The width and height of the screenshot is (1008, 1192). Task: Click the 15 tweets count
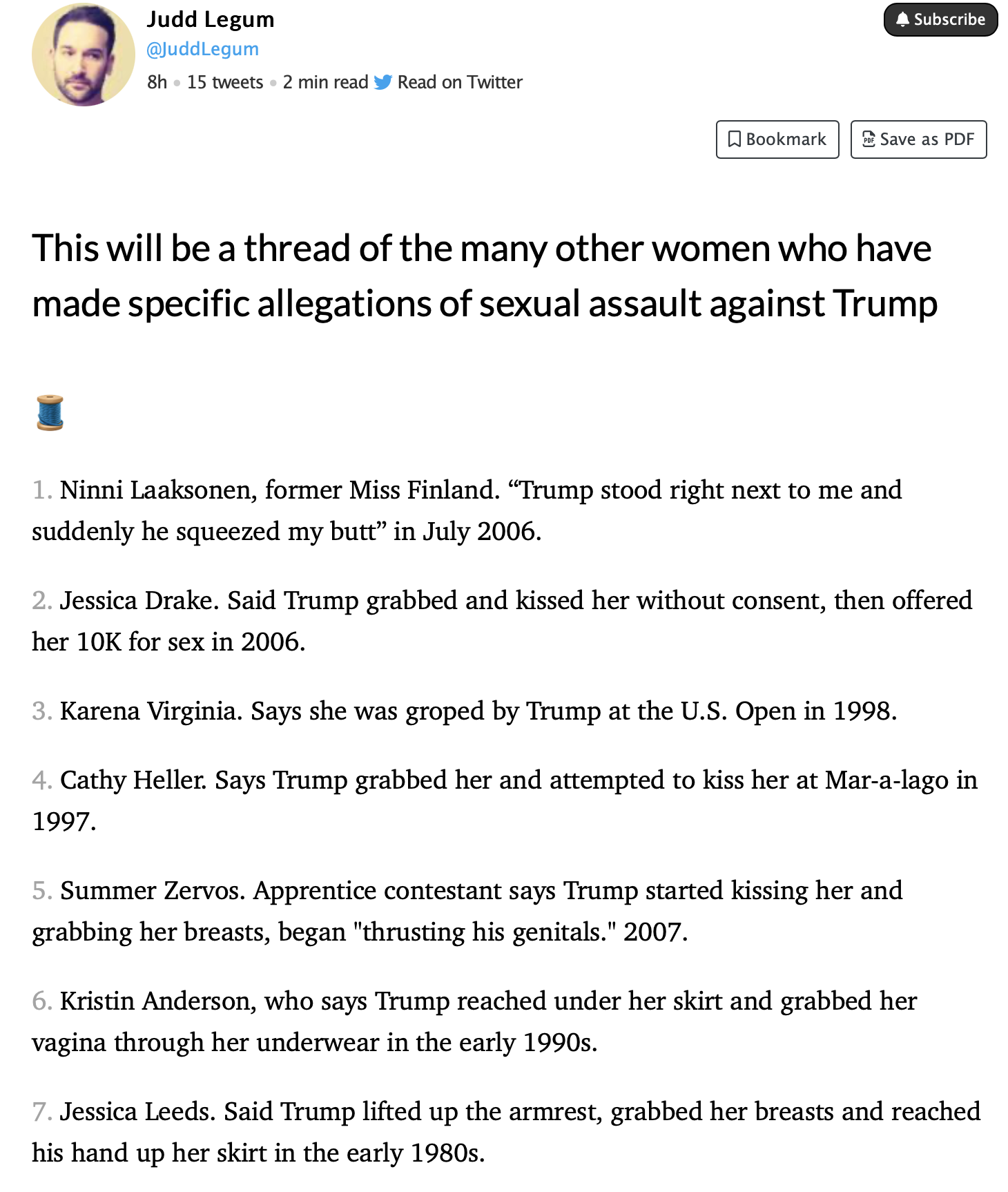225,83
